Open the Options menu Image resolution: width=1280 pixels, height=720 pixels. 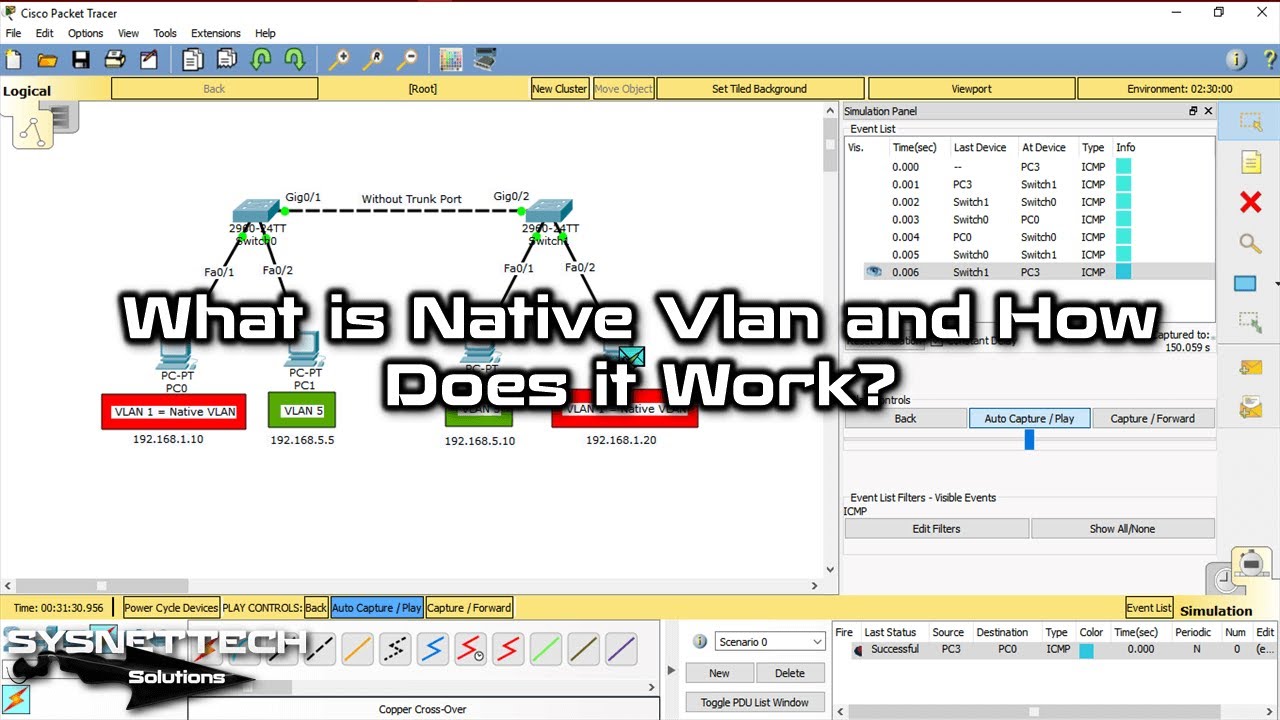85,33
